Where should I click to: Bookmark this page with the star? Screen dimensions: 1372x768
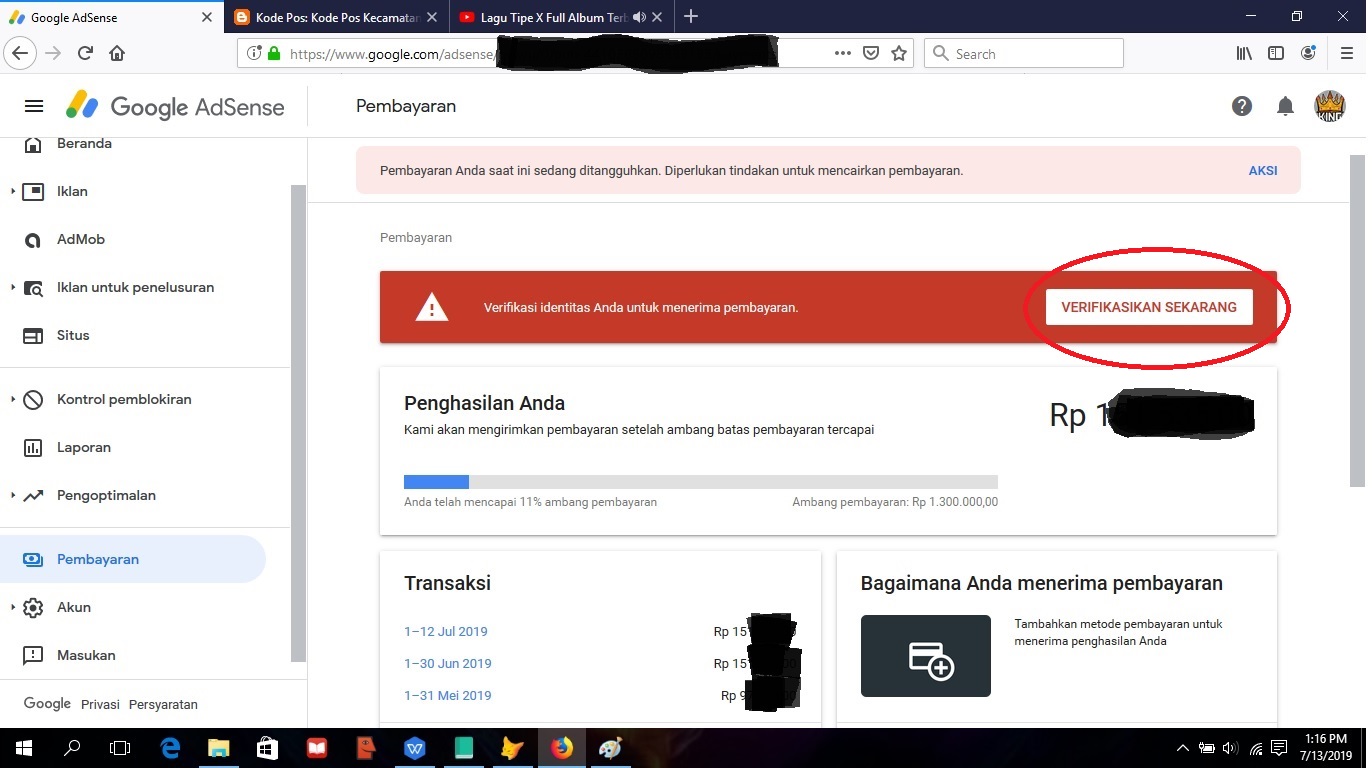coord(899,54)
